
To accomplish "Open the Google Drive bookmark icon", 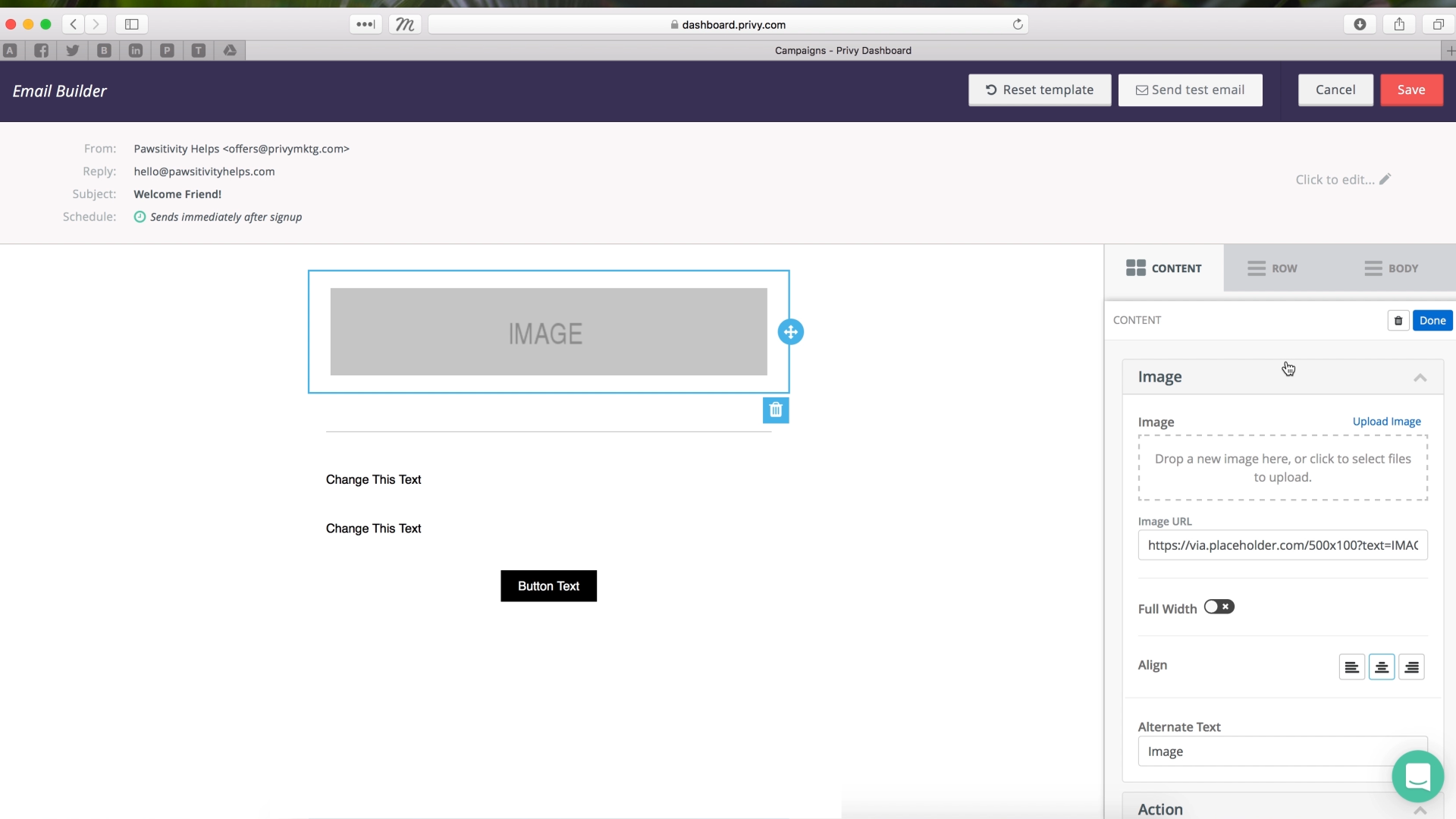I will [230, 51].
